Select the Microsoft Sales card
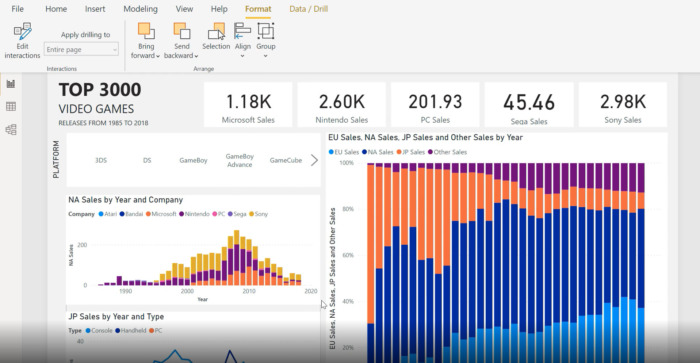The width and height of the screenshot is (700, 363). (x=248, y=104)
